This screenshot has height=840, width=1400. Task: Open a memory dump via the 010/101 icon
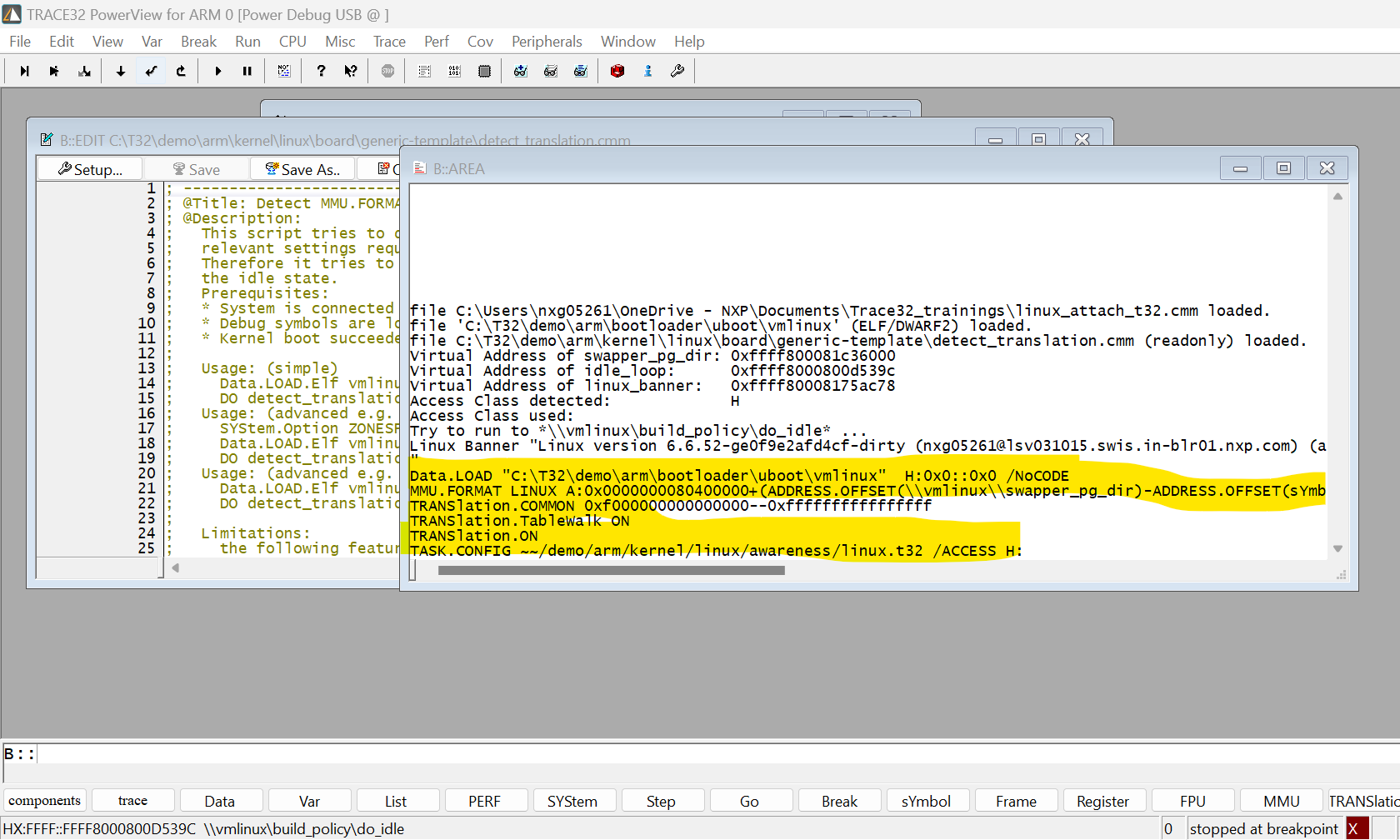[454, 71]
